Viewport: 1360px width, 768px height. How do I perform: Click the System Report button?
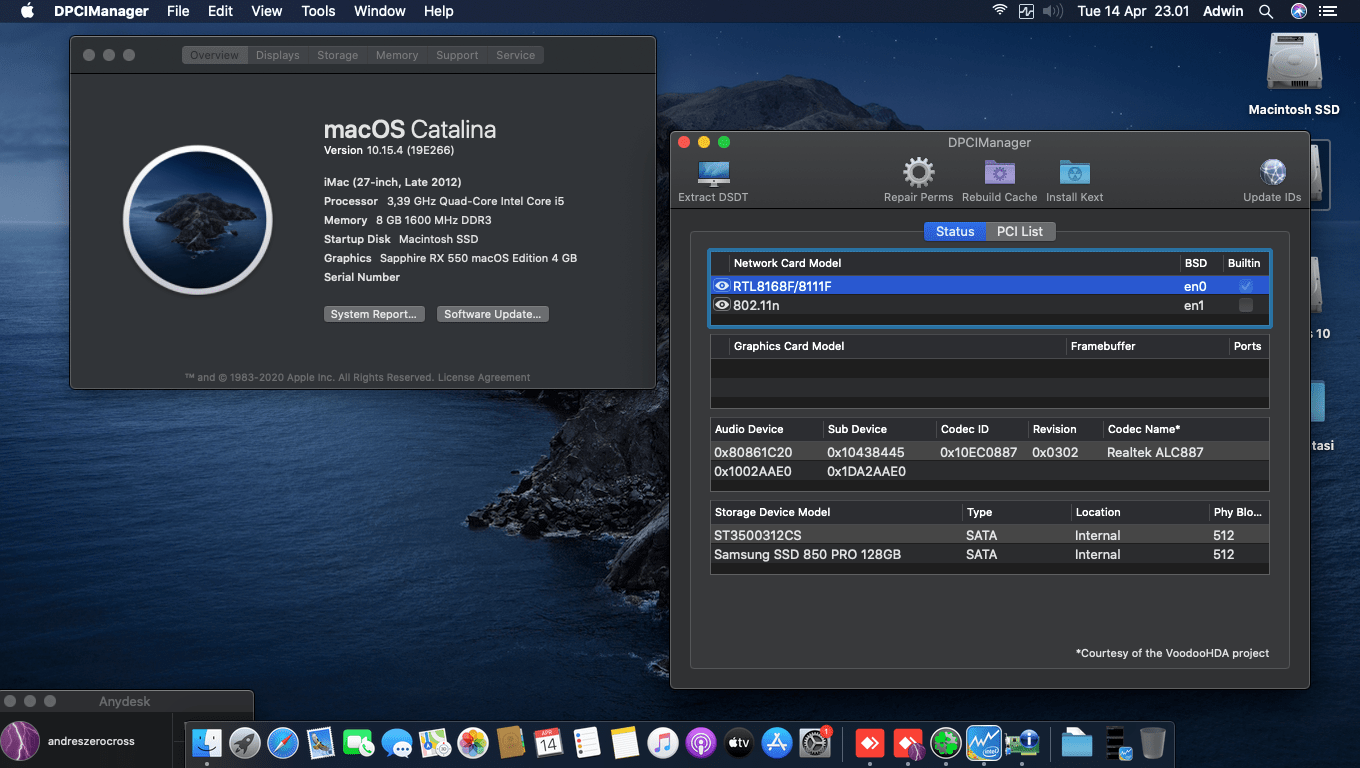click(x=374, y=313)
